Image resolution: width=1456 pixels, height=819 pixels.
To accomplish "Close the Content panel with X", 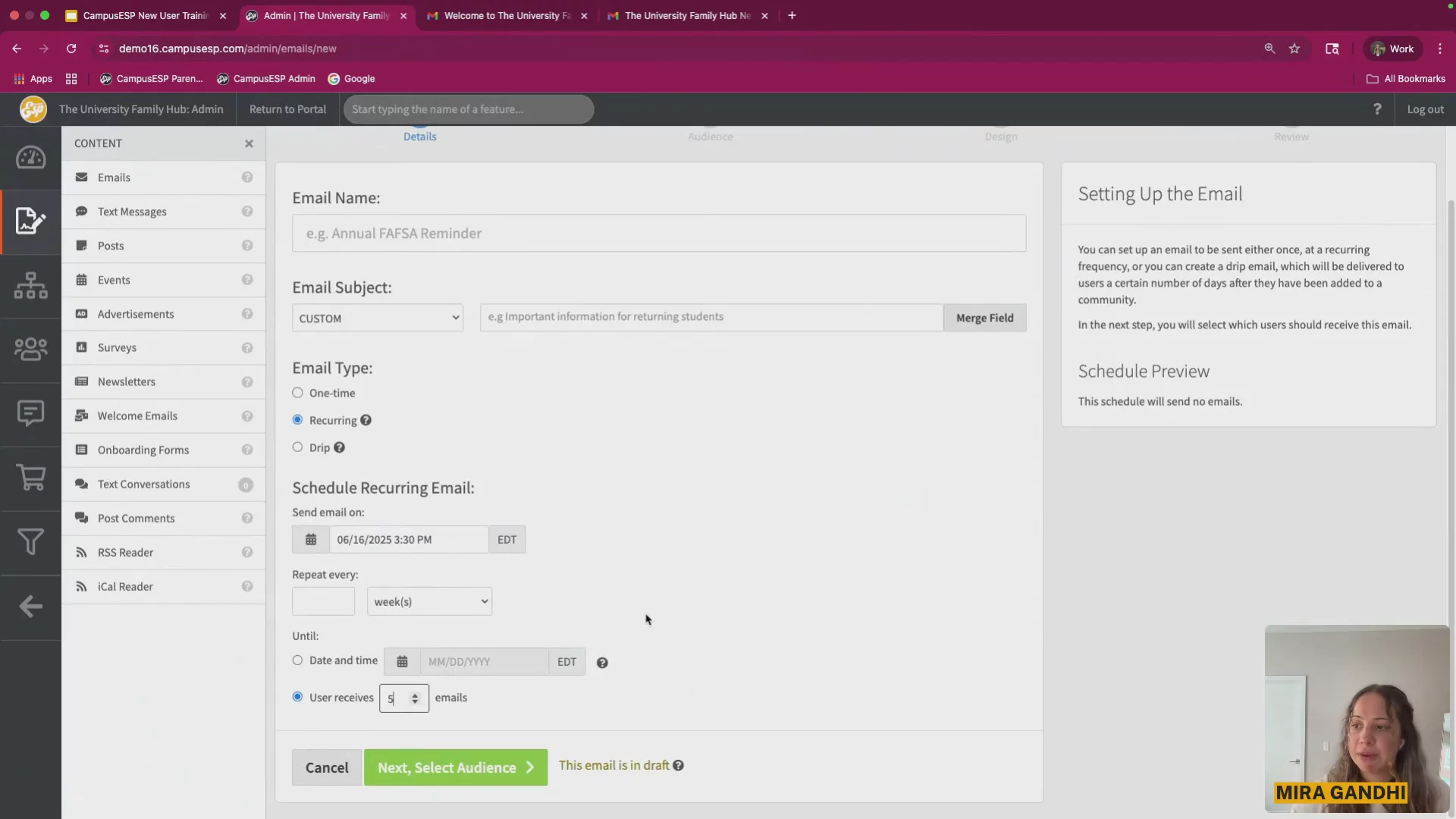I will pyautogui.click(x=249, y=143).
